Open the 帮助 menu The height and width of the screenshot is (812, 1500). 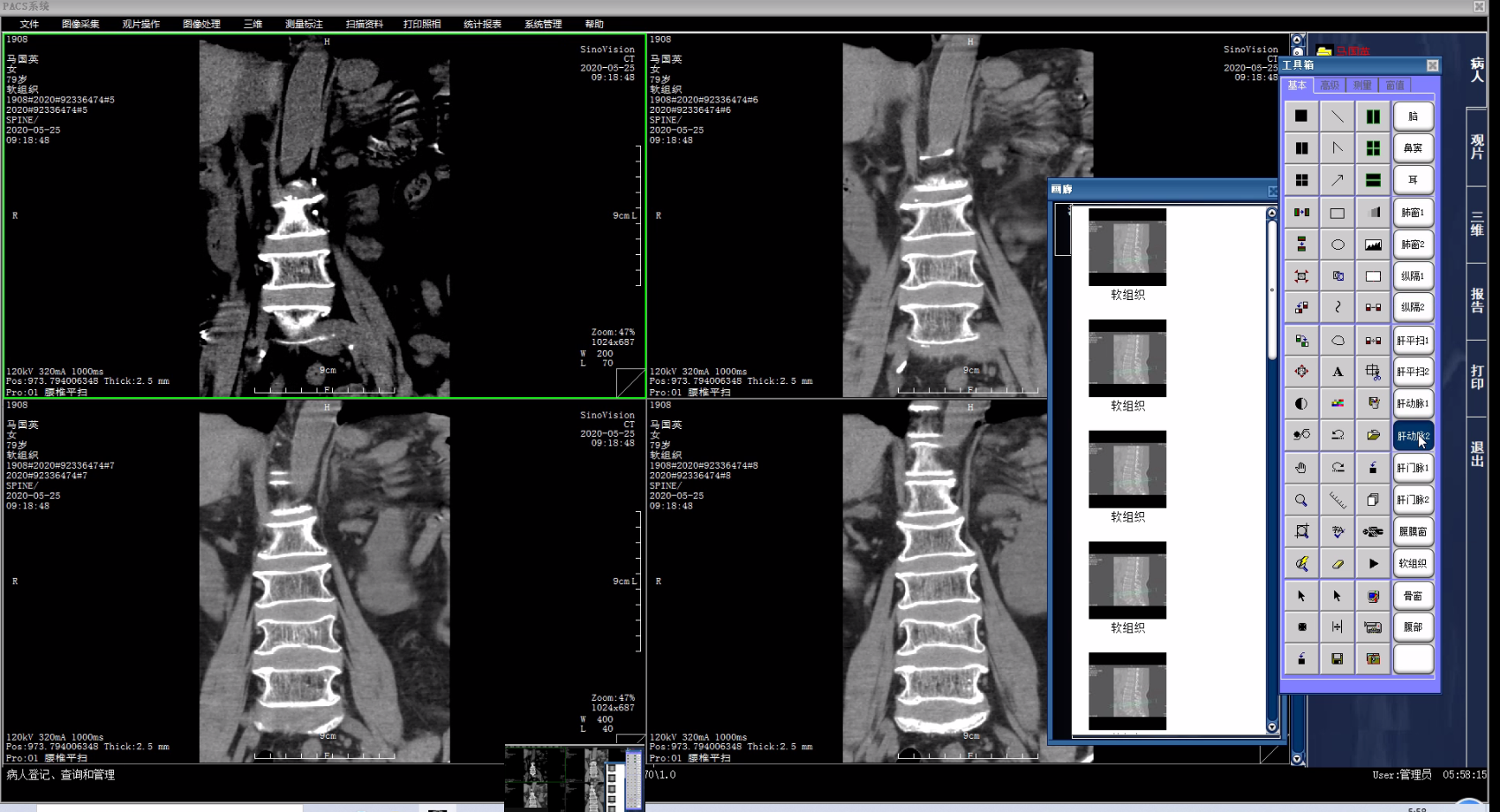[594, 24]
